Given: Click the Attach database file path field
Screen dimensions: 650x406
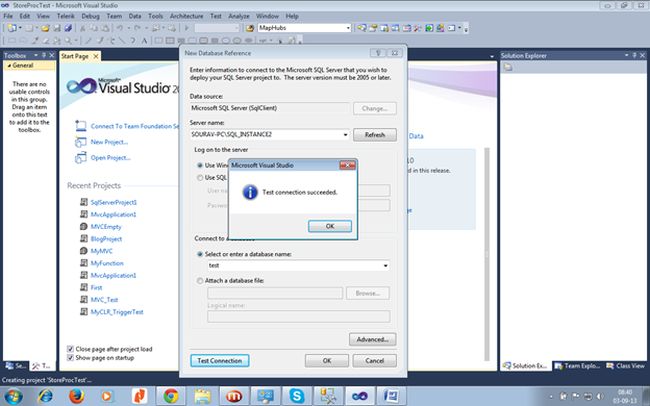Looking at the screenshot, I should [x=275, y=293].
